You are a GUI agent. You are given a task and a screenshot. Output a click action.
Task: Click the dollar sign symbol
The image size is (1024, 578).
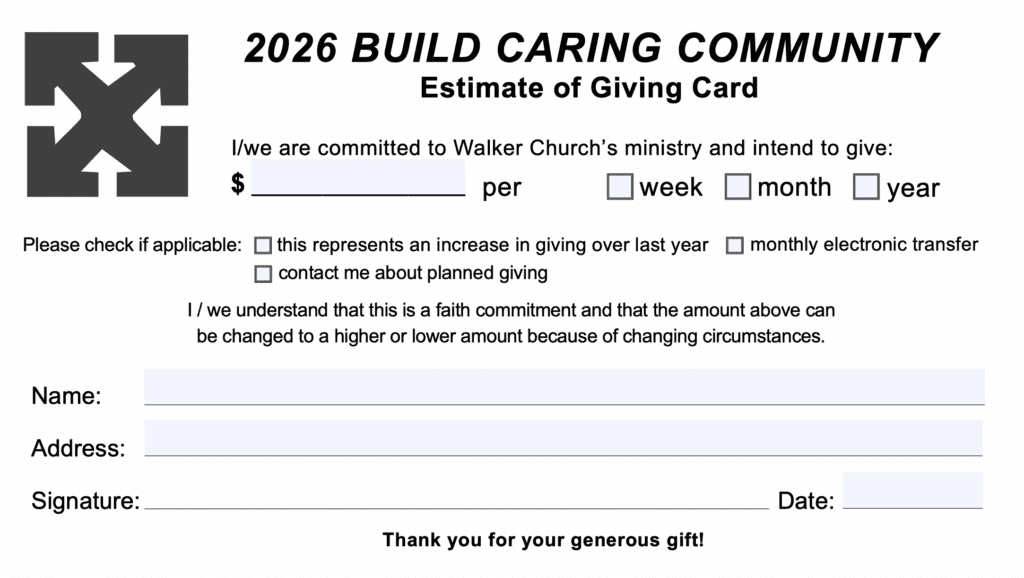point(238,184)
